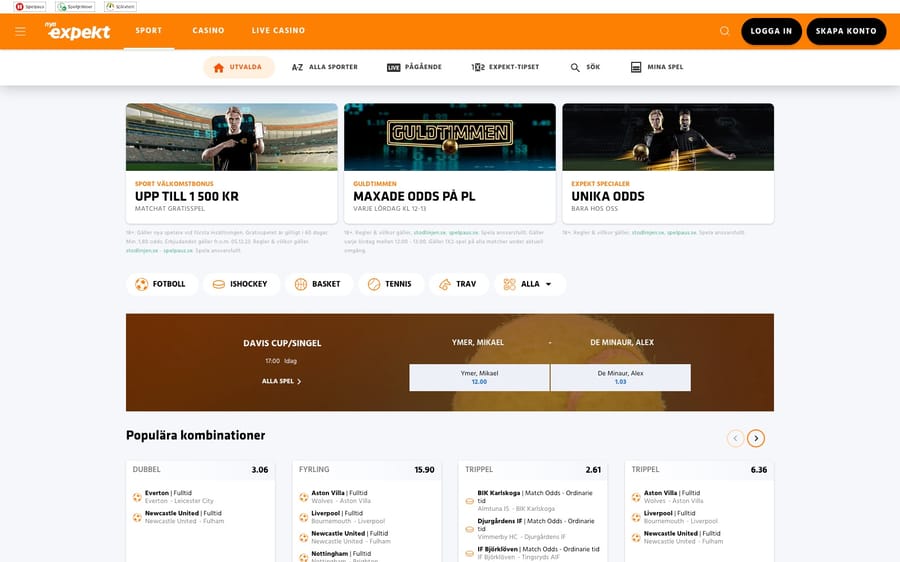Open Alla Sporter A-Z list
Image resolution: width=900 pixels, height=562 pixels.
325,67
